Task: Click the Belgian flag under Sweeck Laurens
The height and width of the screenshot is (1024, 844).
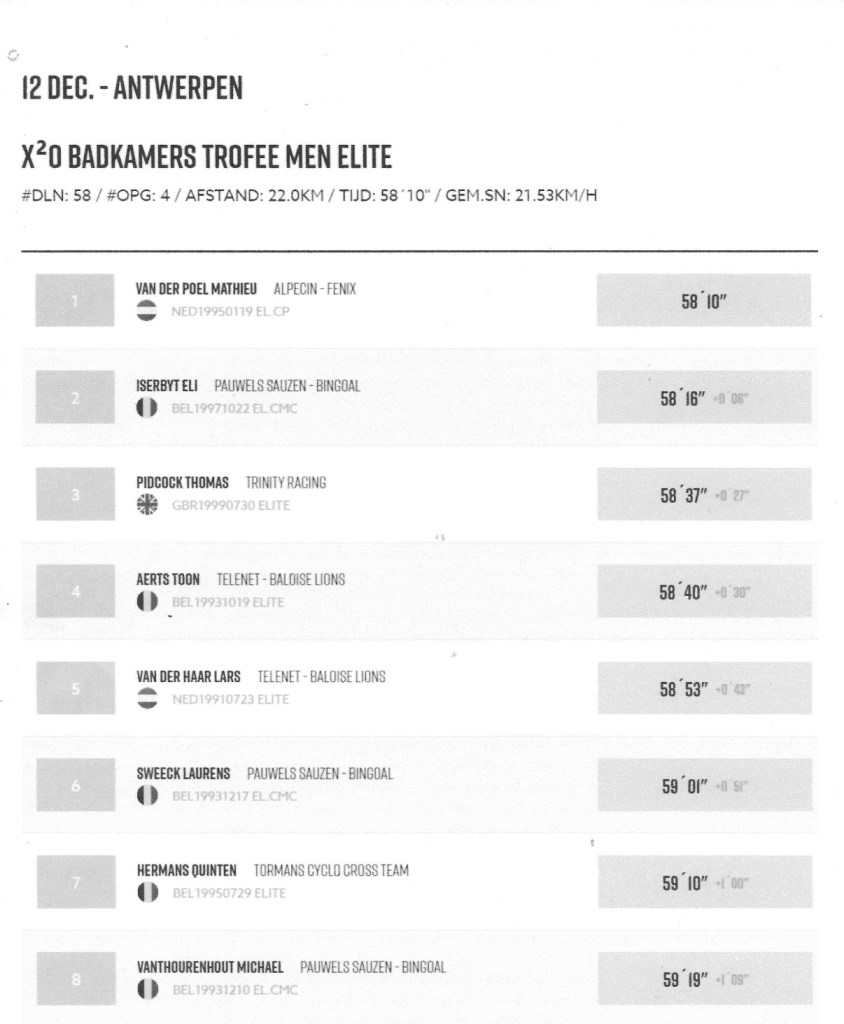Action: coord(147,796)
